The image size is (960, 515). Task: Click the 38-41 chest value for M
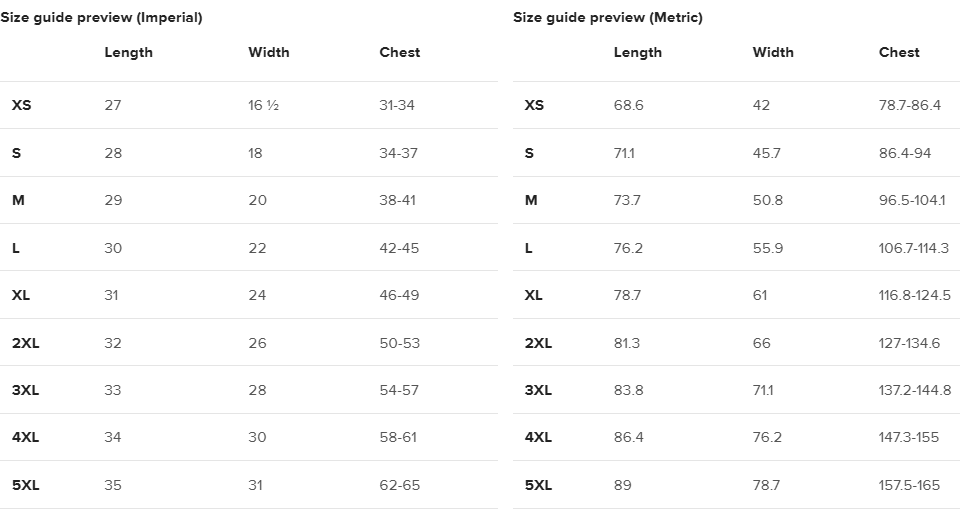(x=397, y=200)
